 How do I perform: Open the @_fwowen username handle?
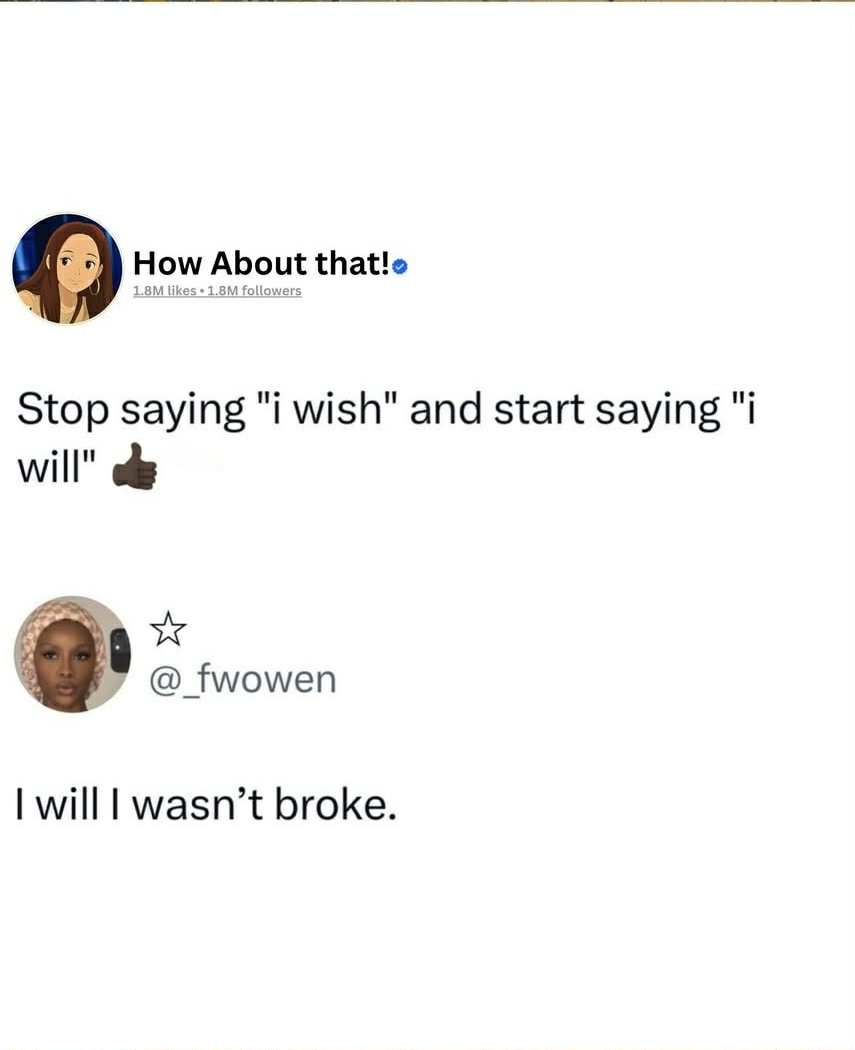coord(242,679)
